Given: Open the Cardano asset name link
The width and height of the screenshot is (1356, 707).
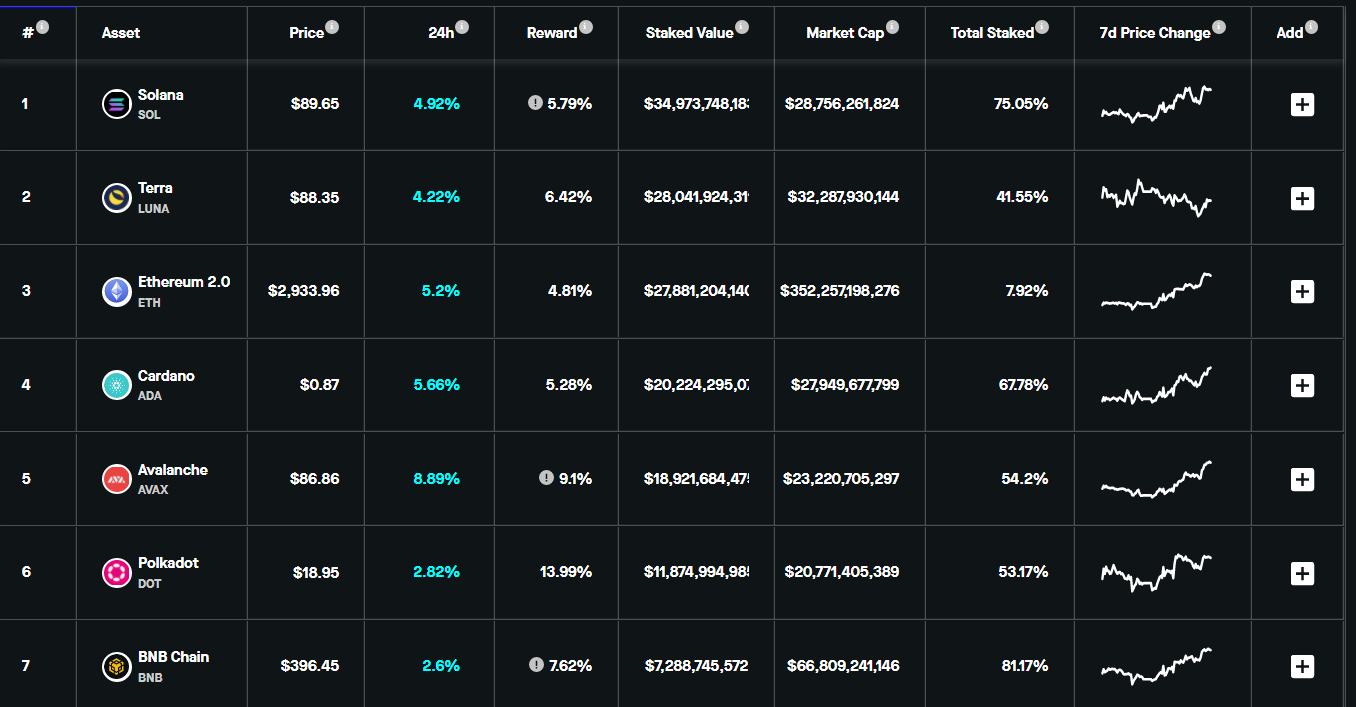Looking at the screenshot, I should [x=166, y=376].
